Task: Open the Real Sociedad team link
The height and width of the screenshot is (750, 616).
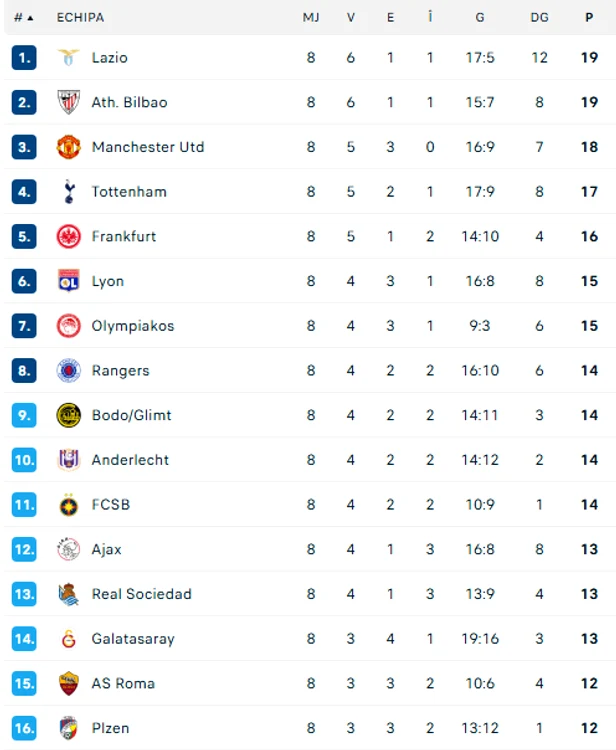Action: [142, 594]
